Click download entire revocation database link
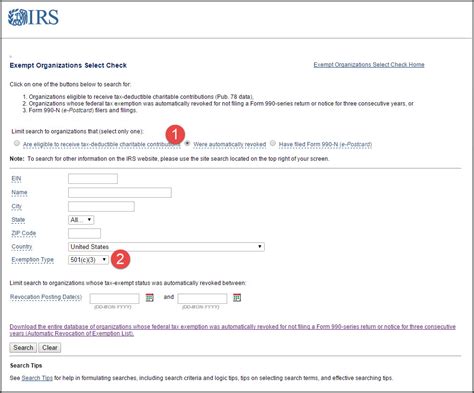Image resolution: width=474 pixels, height=393 pixels. coord(233,330)
